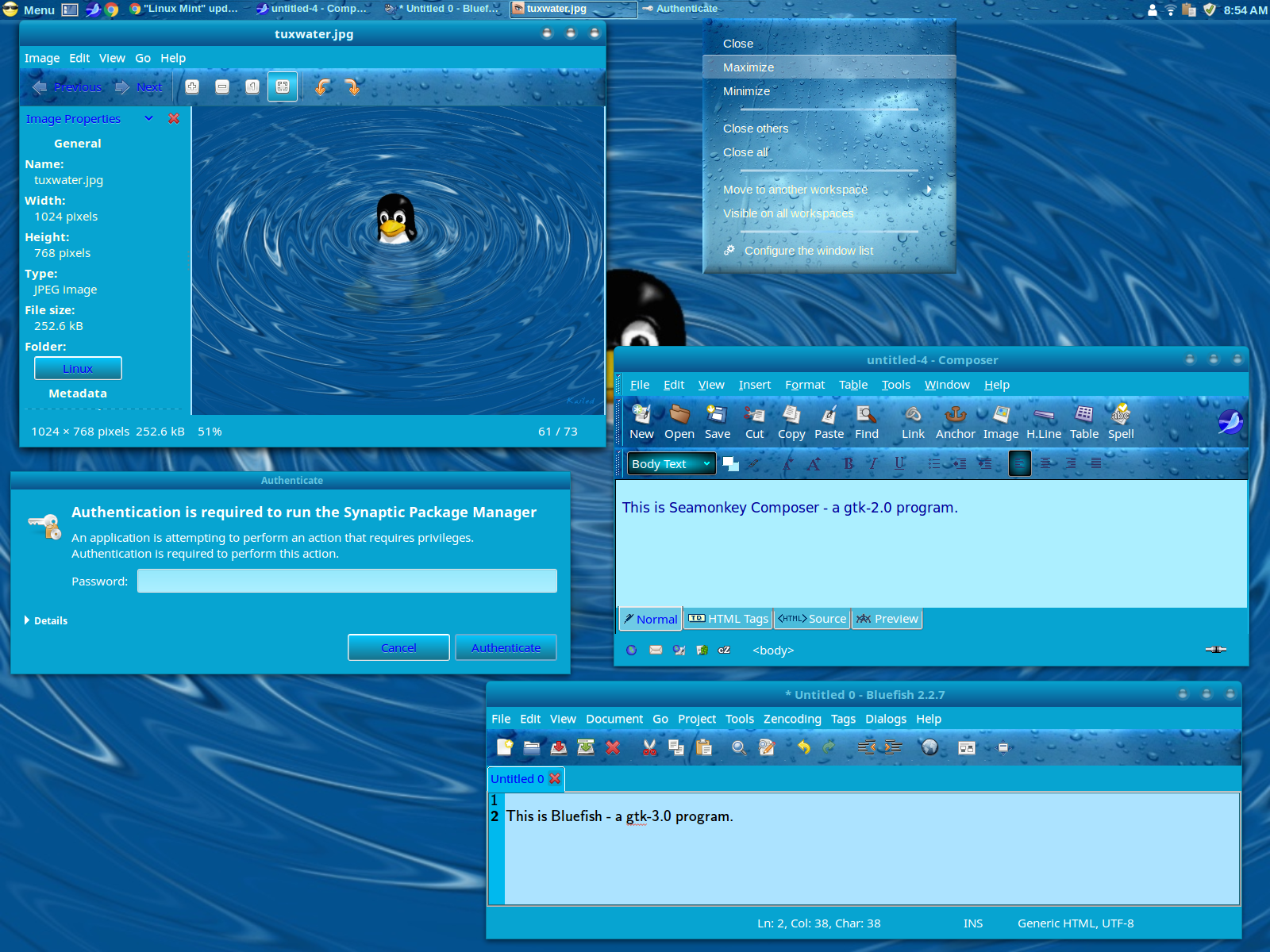Screen dimensions: 1270x952
Task: Rotate image counter-clockwise
Action: coord(322,87)
